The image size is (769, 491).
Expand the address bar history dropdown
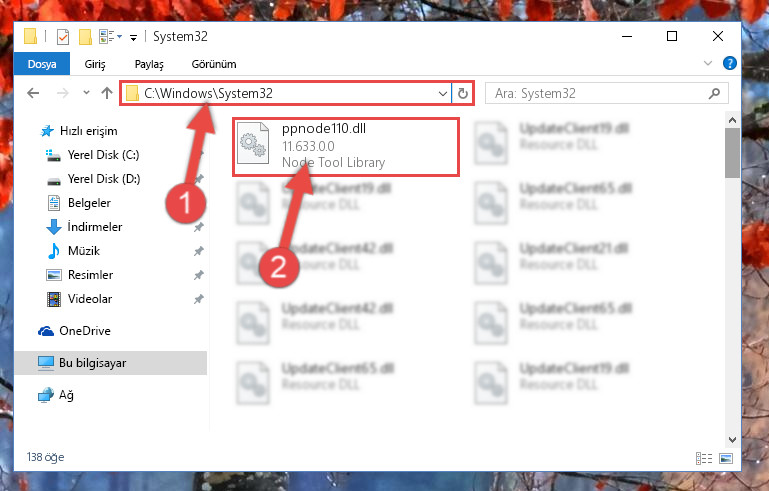[x=442, y=93]
